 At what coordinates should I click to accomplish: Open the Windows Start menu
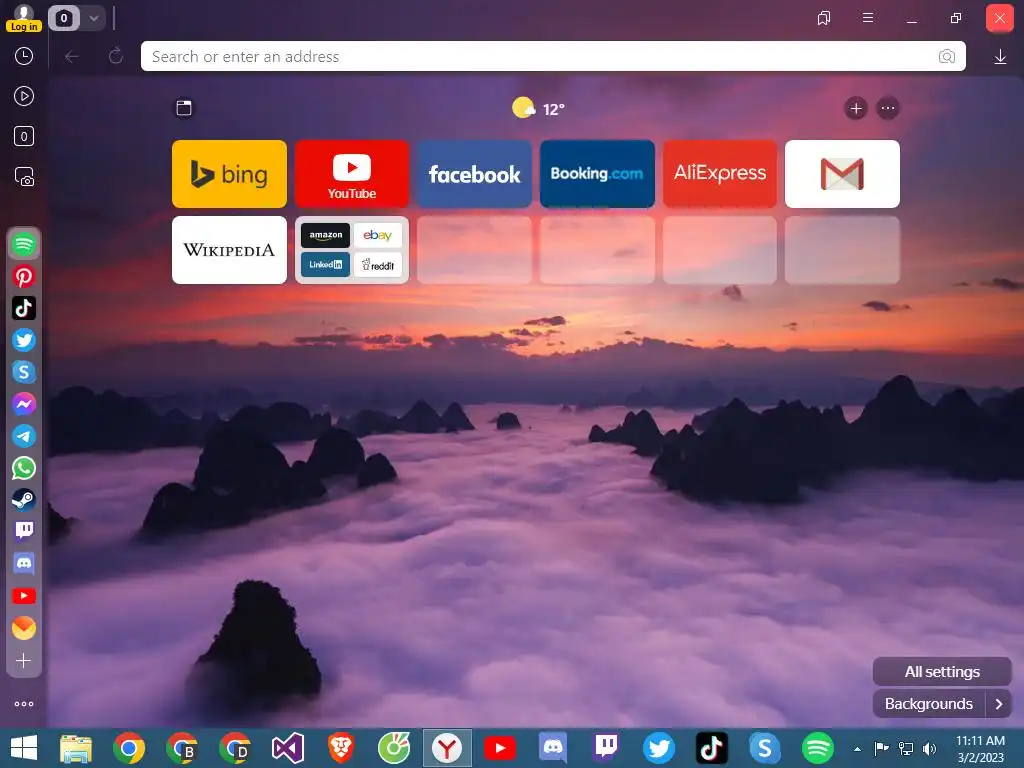(x=24, y=748)
